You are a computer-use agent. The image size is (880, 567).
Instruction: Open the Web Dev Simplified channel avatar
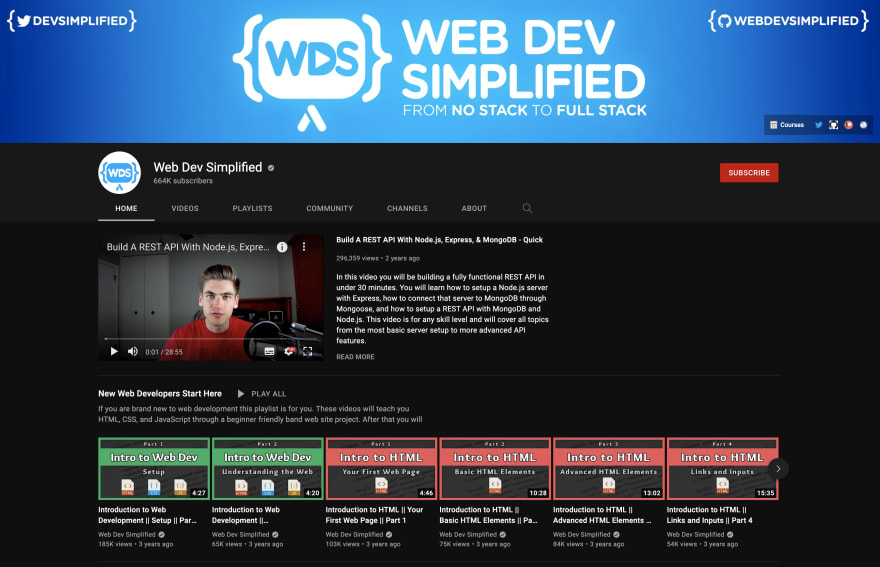point(120,173)
